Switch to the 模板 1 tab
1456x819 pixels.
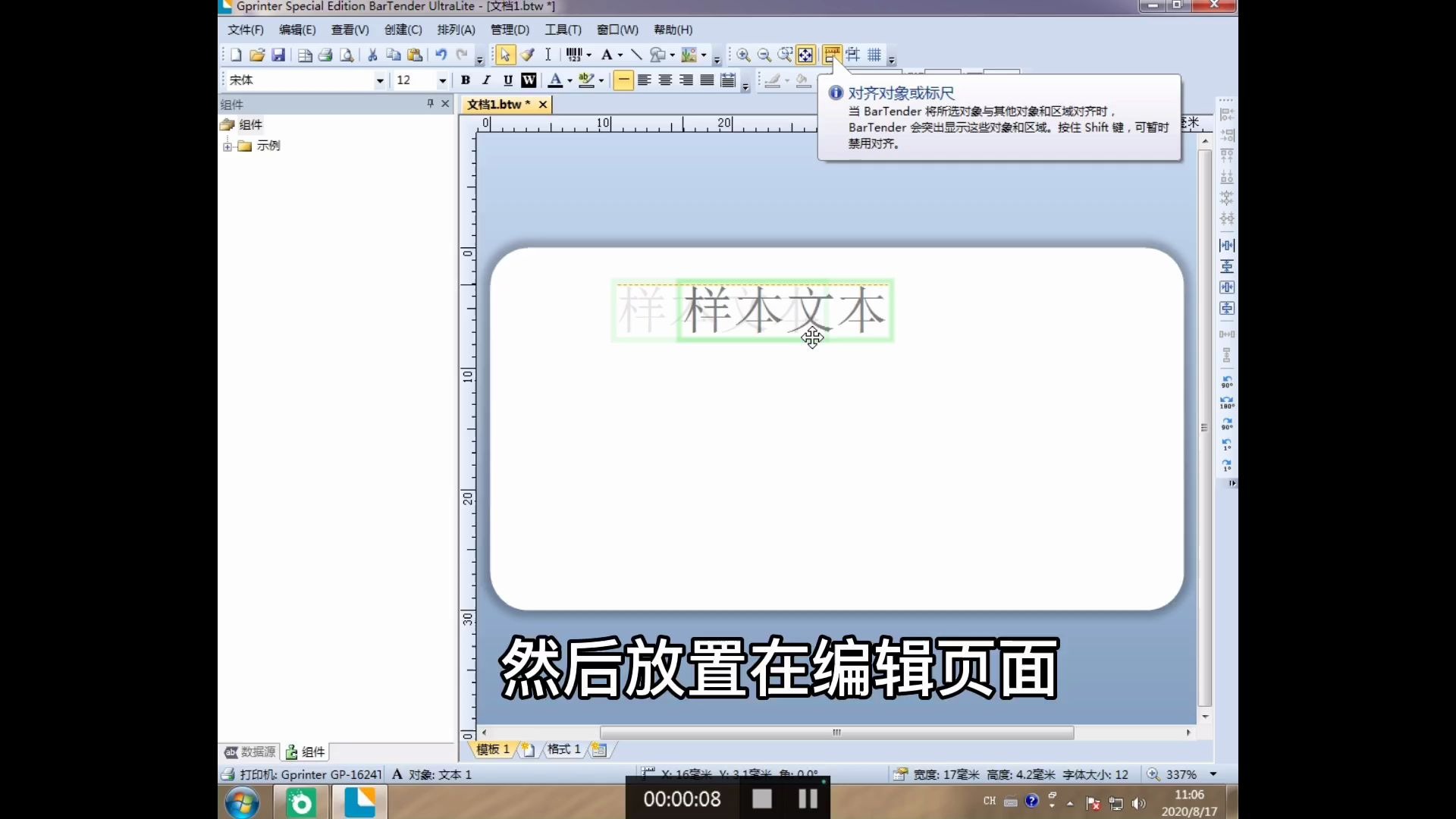493,749
